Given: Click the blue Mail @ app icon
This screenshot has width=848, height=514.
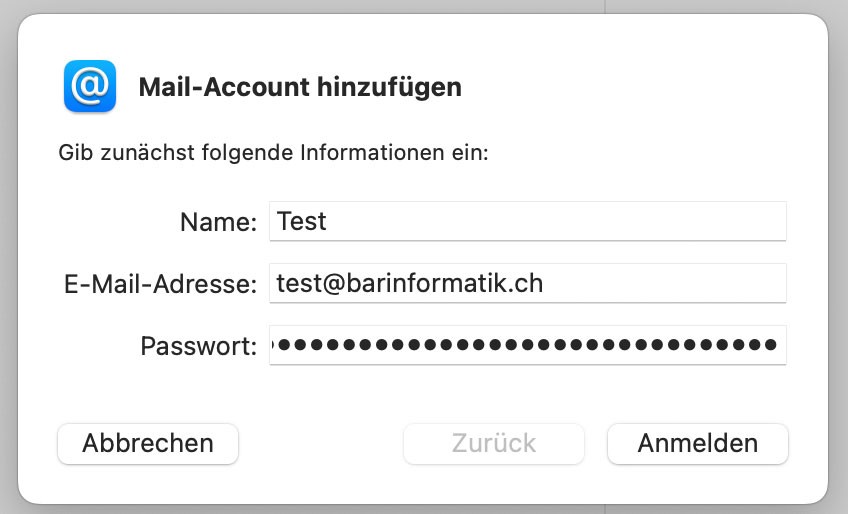Looking at the screenshot, I should (x=90, y=86).
